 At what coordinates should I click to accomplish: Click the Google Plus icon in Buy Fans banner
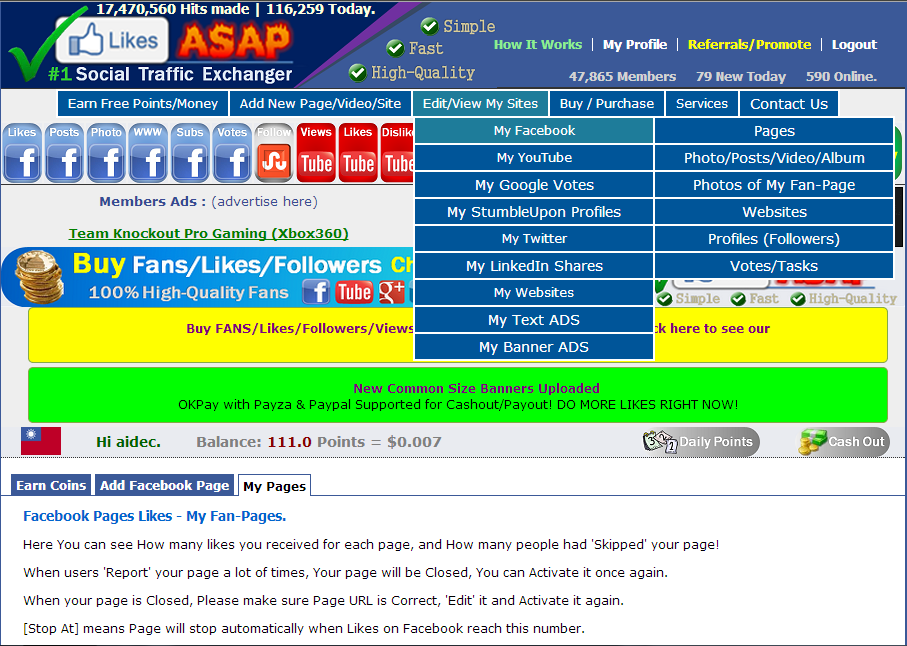coord(392,291)
